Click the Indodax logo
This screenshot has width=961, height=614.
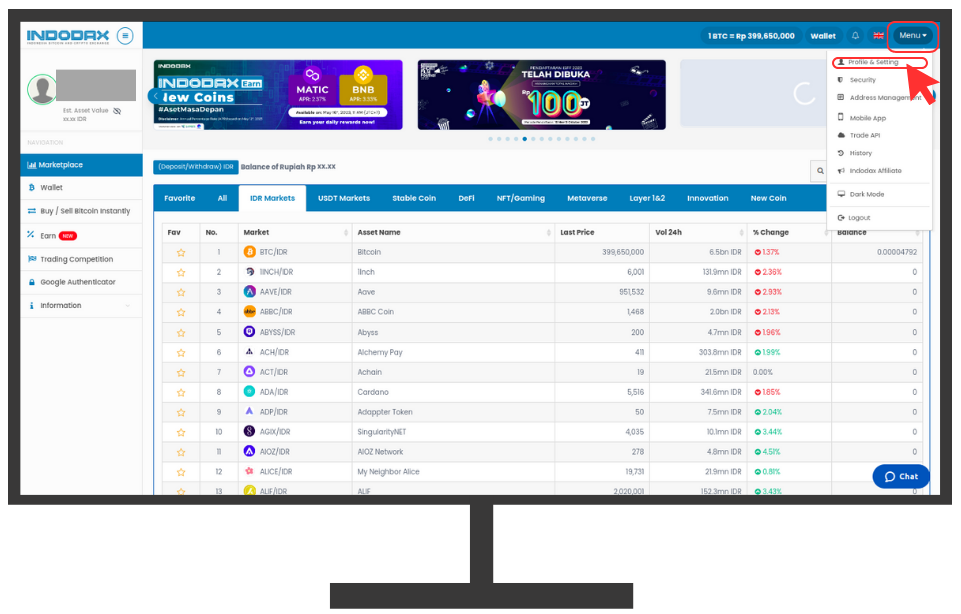(x=68, y=36)
